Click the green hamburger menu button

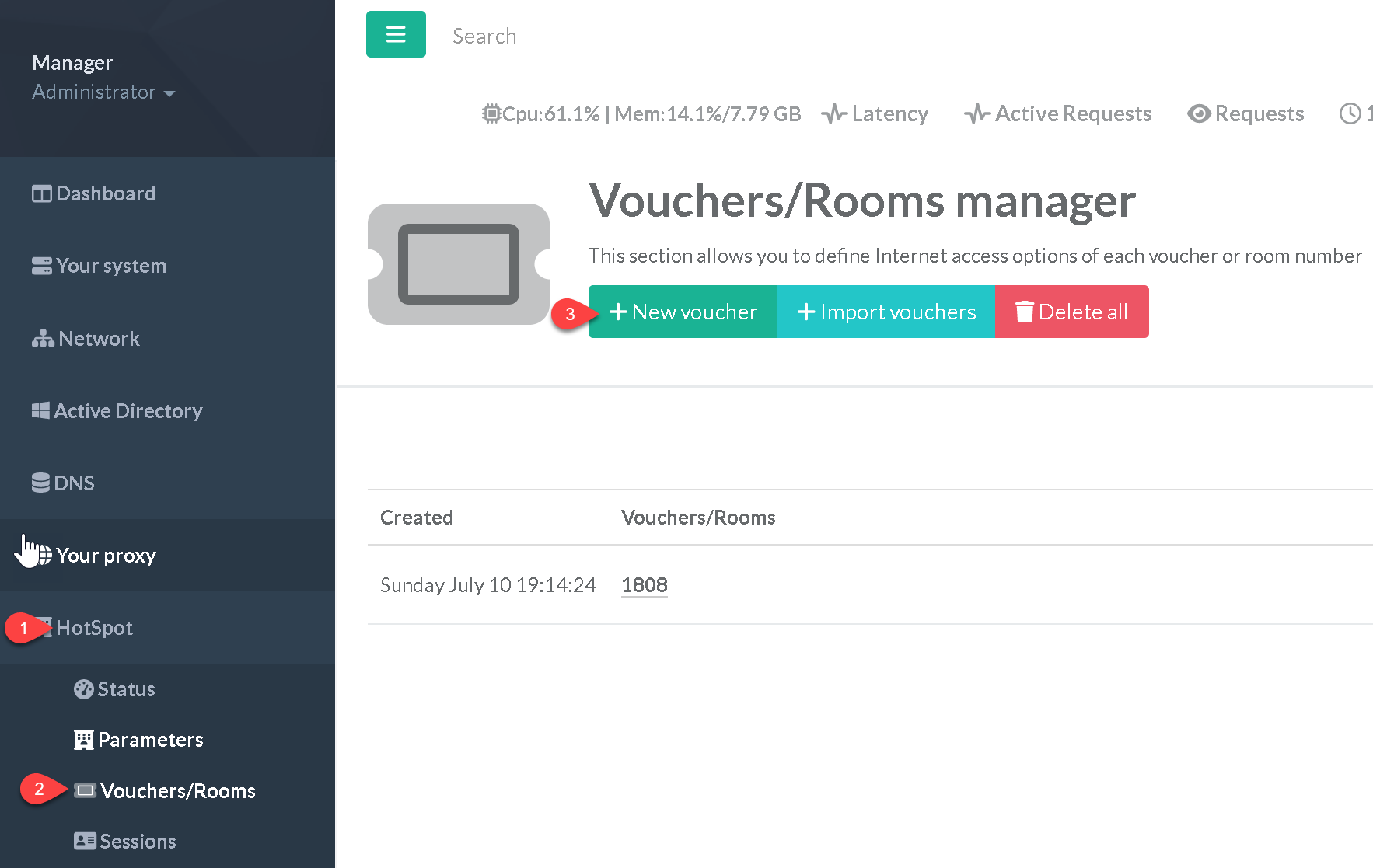(x=396, y=34)
